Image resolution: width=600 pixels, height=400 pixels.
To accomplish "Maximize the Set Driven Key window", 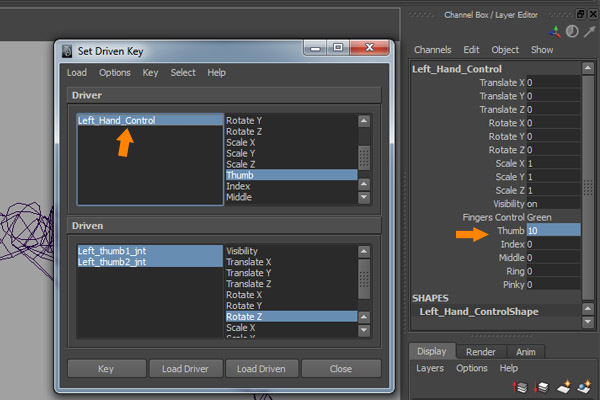I will (x=338, y=47).
